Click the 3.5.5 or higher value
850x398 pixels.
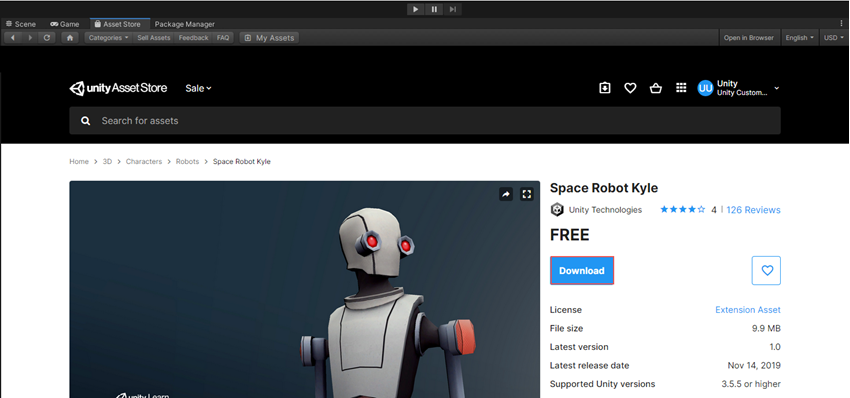(751, 384)
